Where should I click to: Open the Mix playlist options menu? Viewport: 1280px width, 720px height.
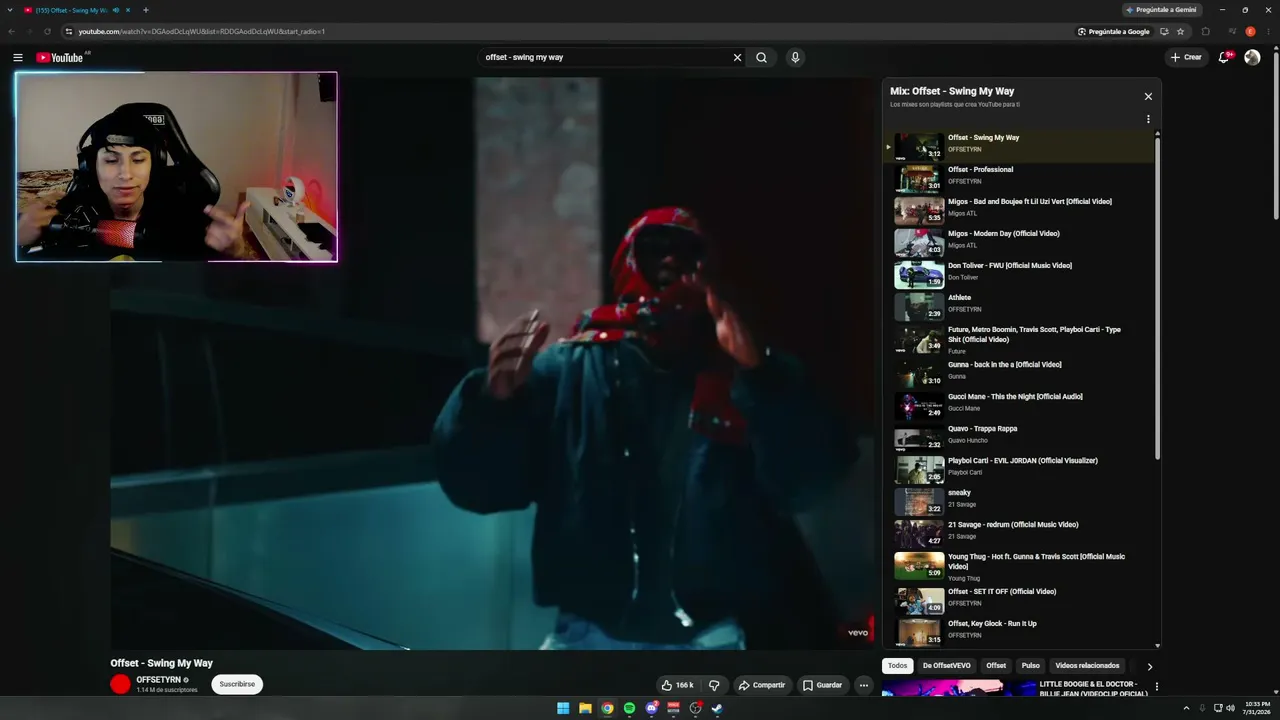pyautogui.click(x=1148, y=119)
